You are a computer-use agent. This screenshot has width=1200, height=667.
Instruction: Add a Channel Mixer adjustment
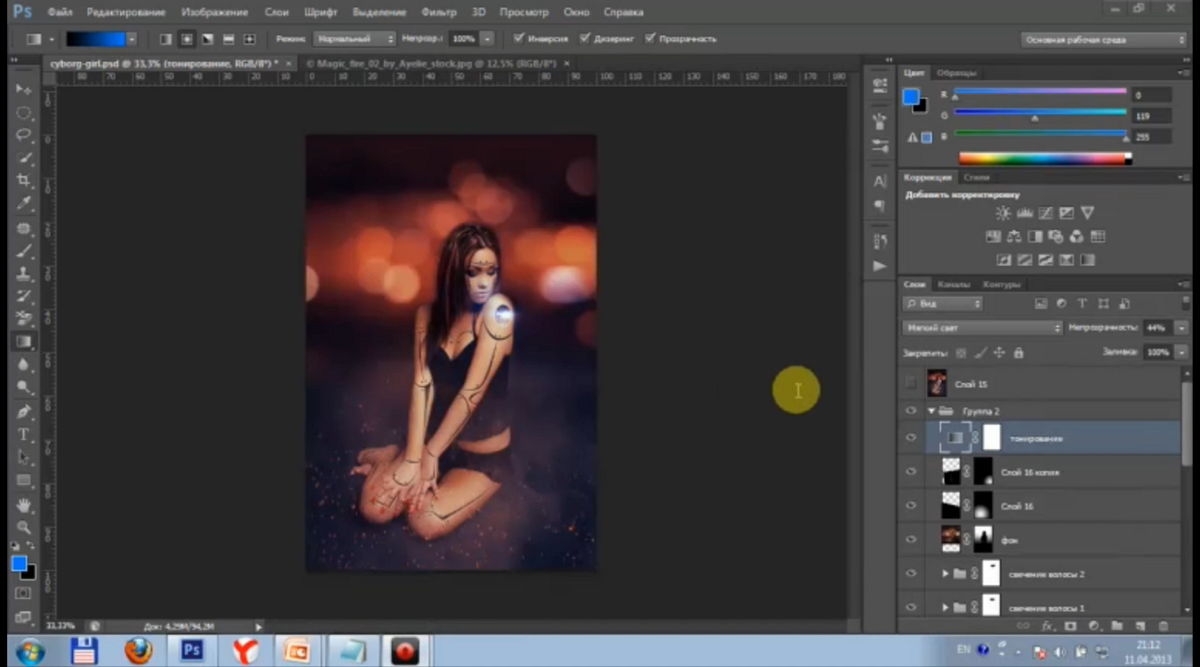[x=1077, y=237]
